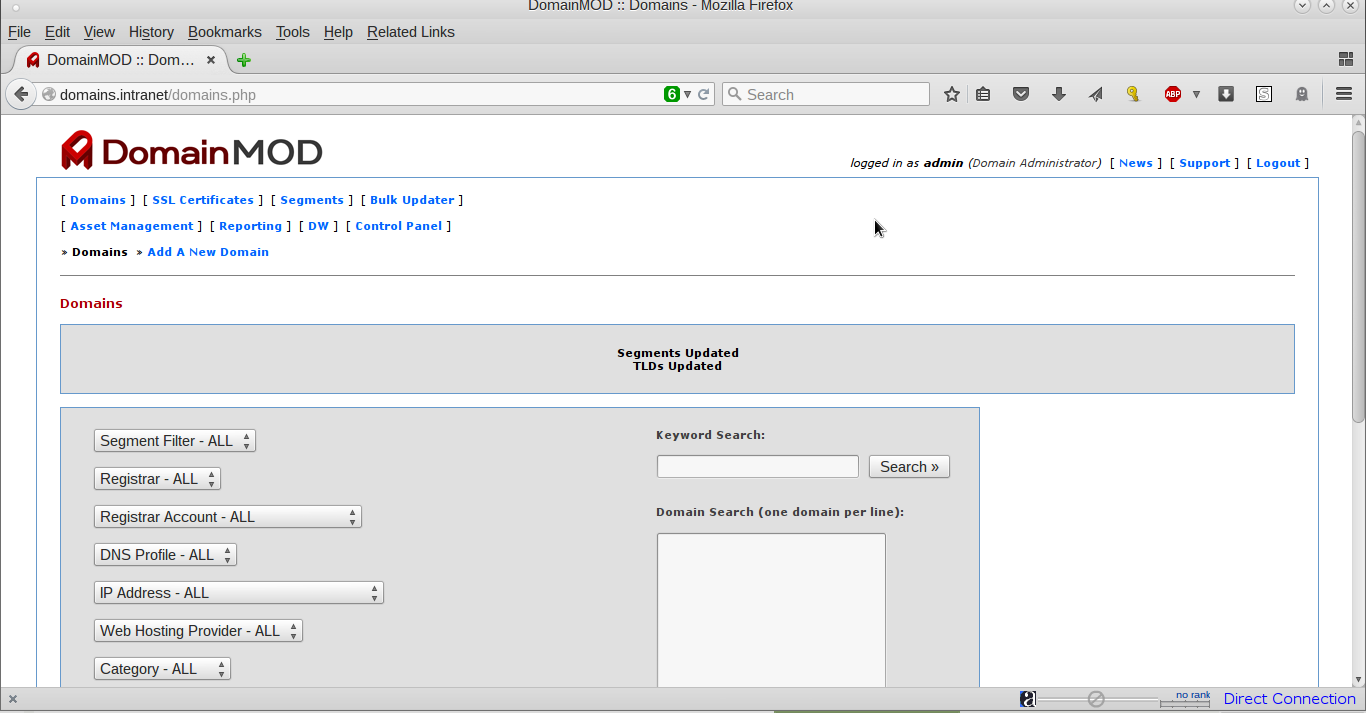This screenshot has width=1366, height=713.
Task: Show bookmarks list icon
Action: [983, 94]
